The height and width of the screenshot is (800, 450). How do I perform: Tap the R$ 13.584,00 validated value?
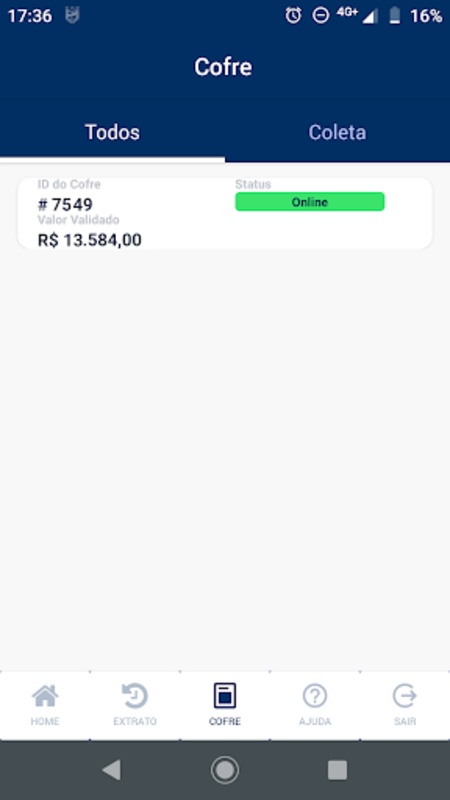pos(90,240)
